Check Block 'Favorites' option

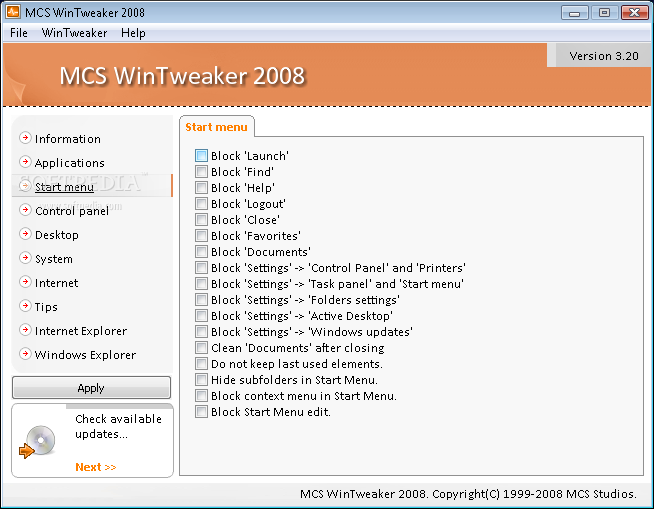coord(201,235)
